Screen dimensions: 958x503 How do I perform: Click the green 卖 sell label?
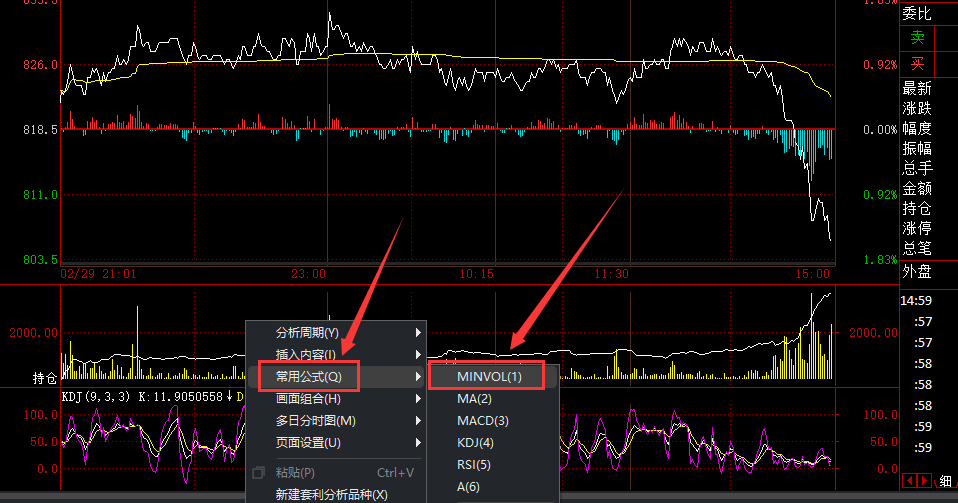[917, 37]
